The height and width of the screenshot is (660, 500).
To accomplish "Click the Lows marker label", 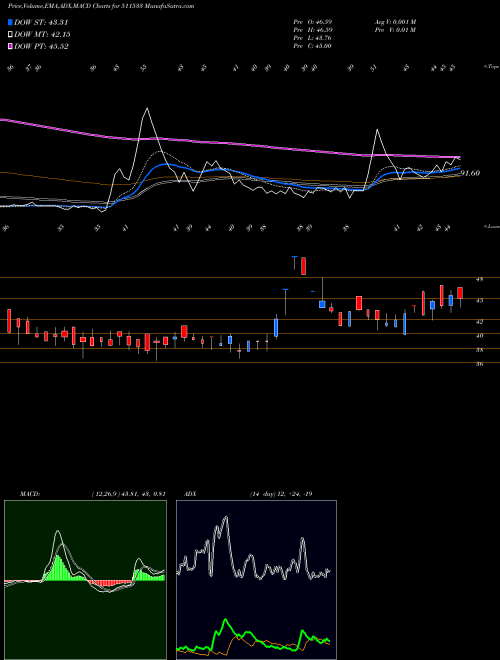I will click(491, 226).
